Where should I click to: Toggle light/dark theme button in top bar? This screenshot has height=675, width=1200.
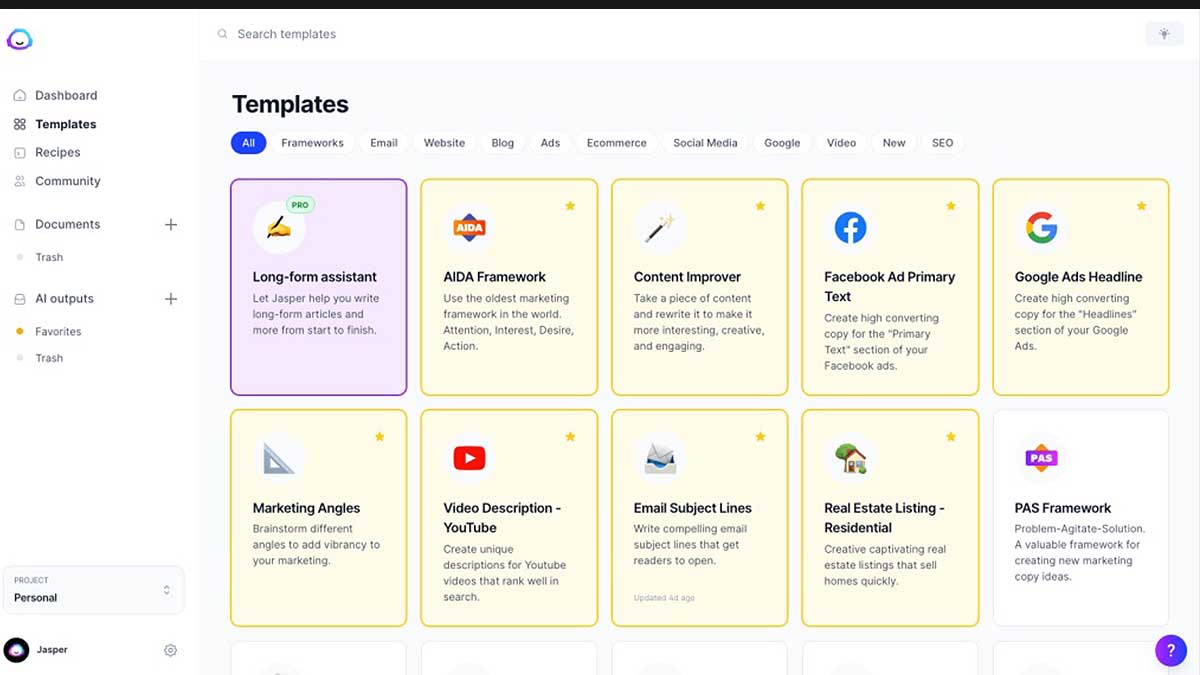click(x=1164, y=34)
